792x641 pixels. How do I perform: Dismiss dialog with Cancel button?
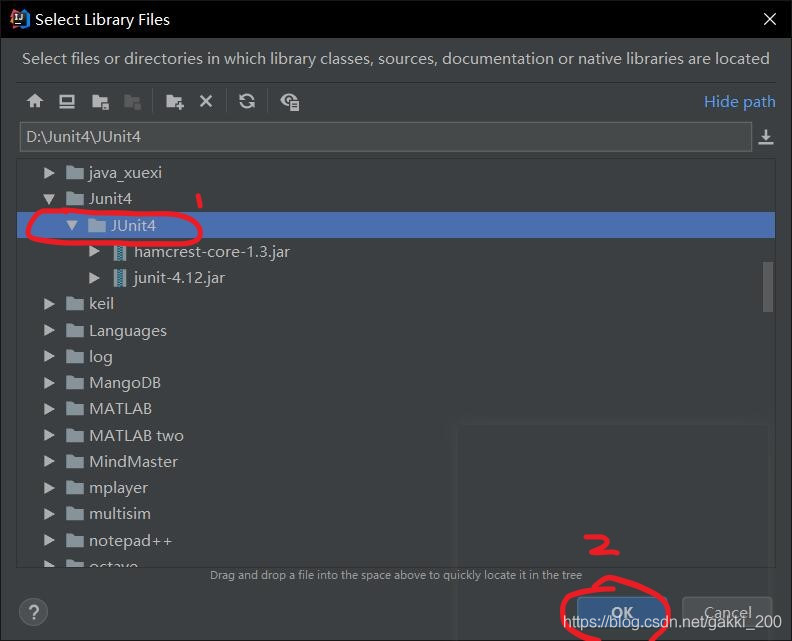727,612
